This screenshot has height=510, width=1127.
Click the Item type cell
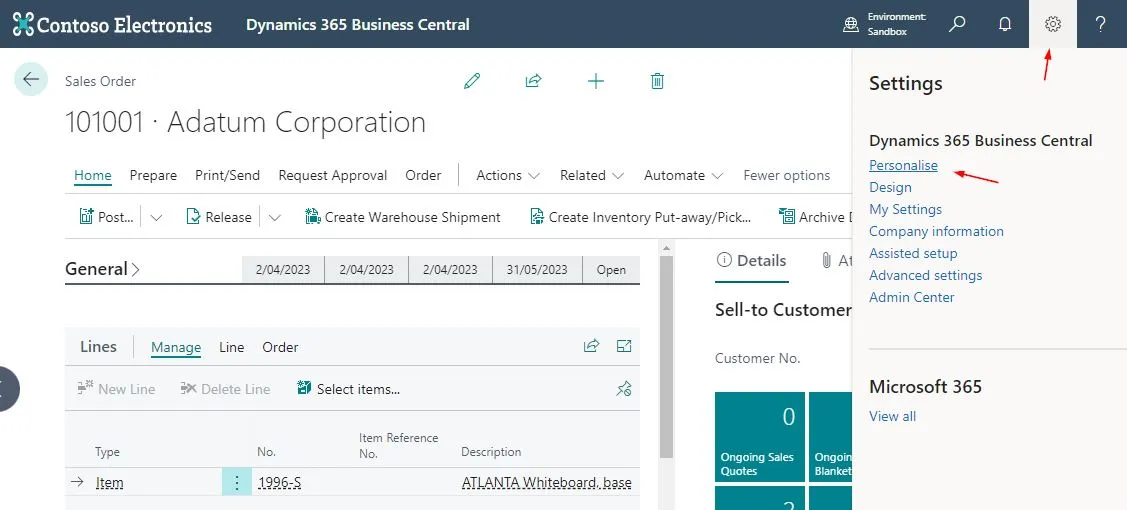tap(109, 483)
